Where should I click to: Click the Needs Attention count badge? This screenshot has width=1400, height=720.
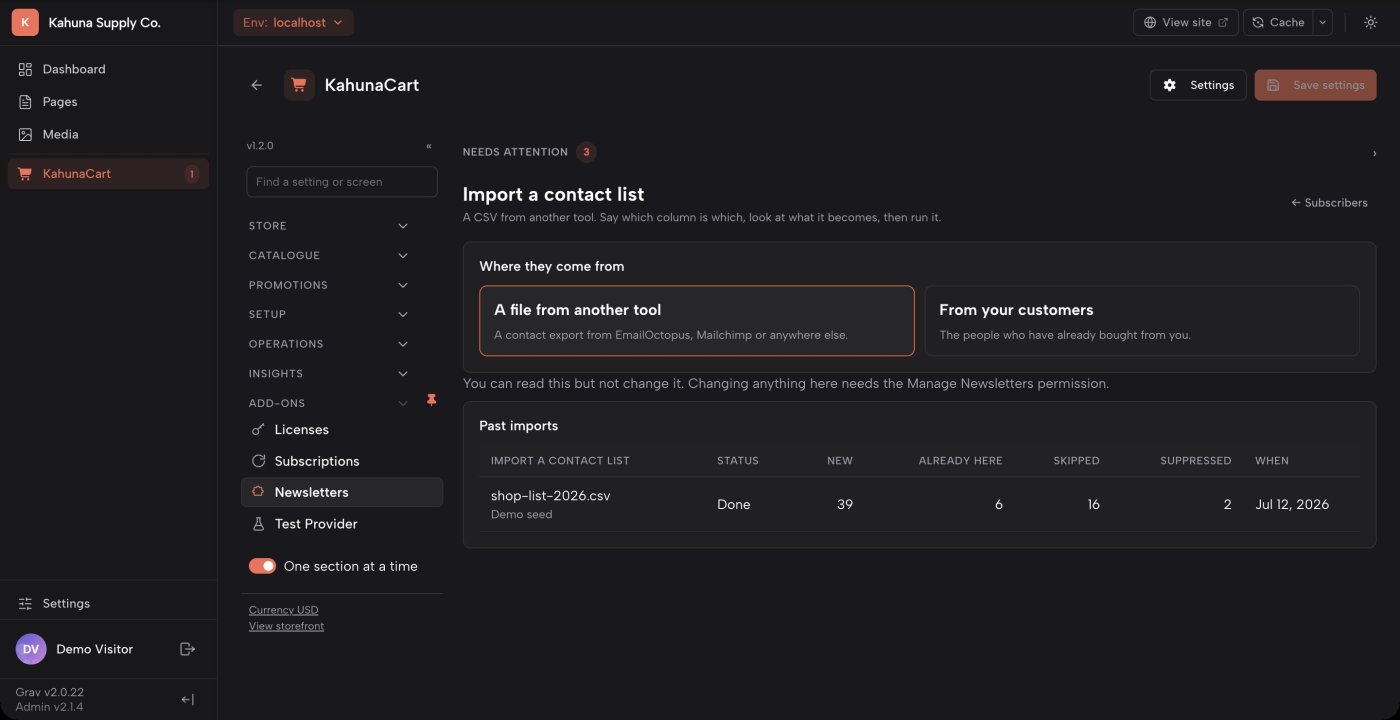587,152
